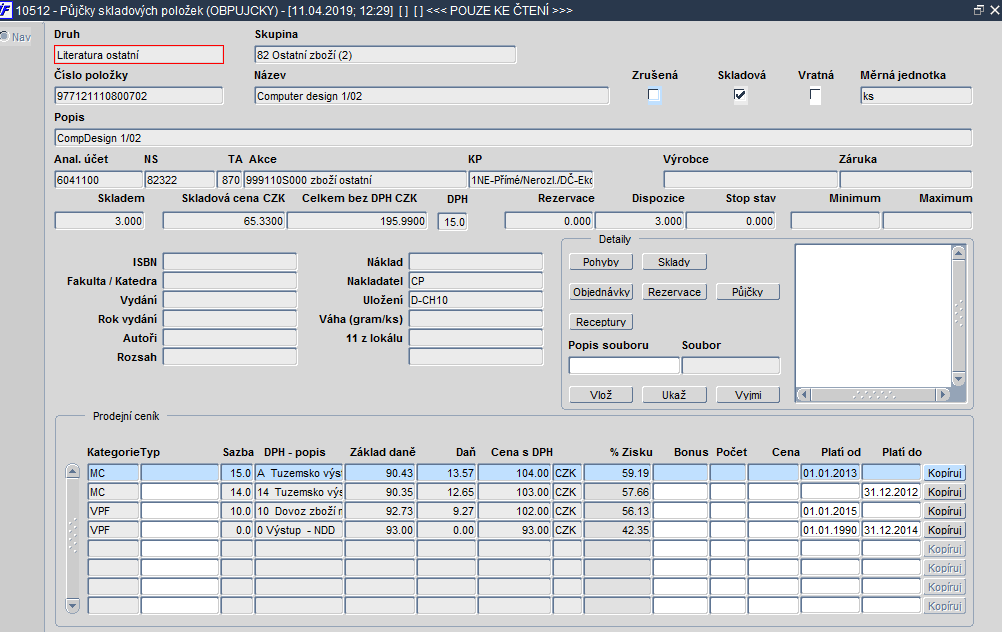The image size is (1002, 632).
Task: Click the preview horizontal scroll left arrow
Action: coord(804,395)
